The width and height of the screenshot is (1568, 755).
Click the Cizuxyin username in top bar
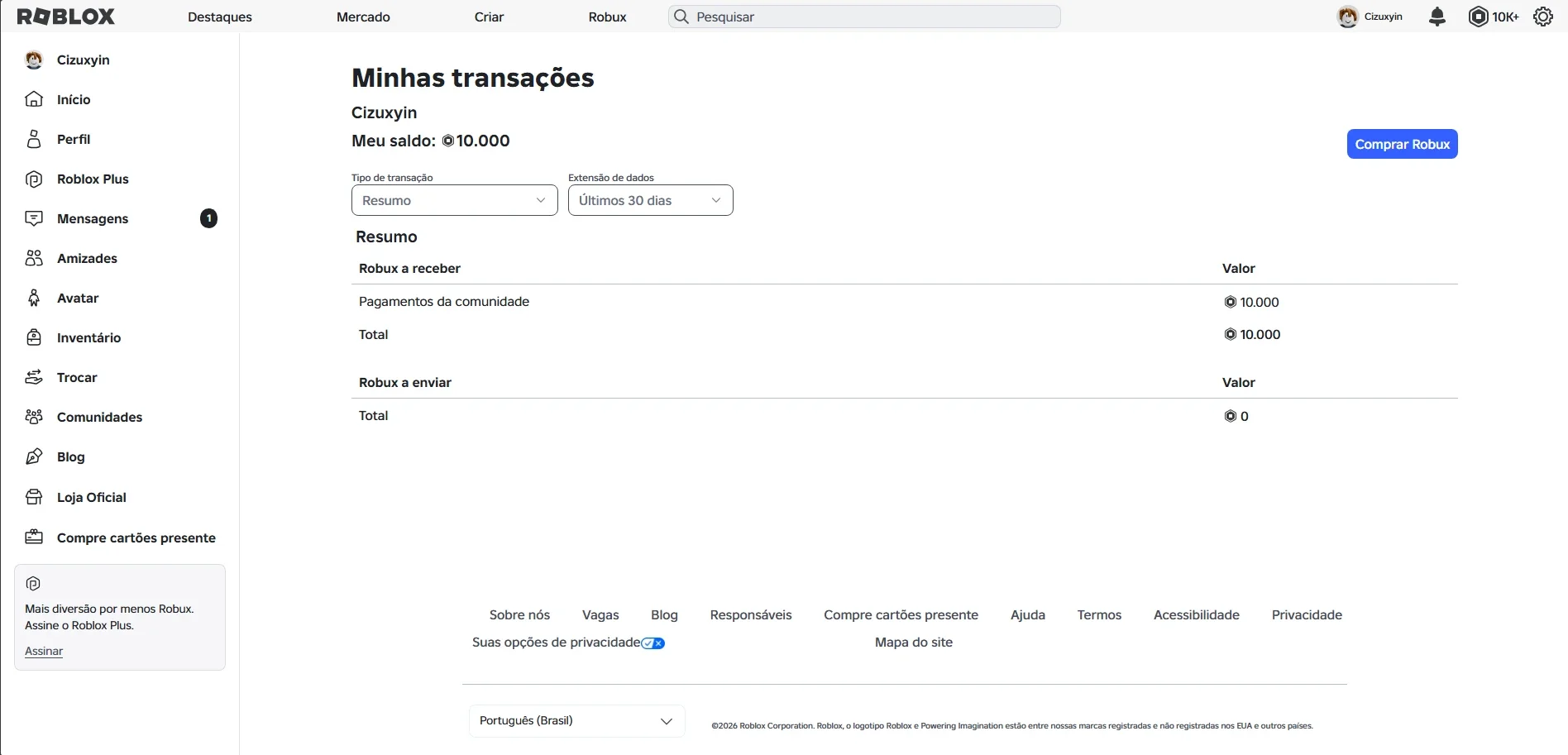(1384, 17)
